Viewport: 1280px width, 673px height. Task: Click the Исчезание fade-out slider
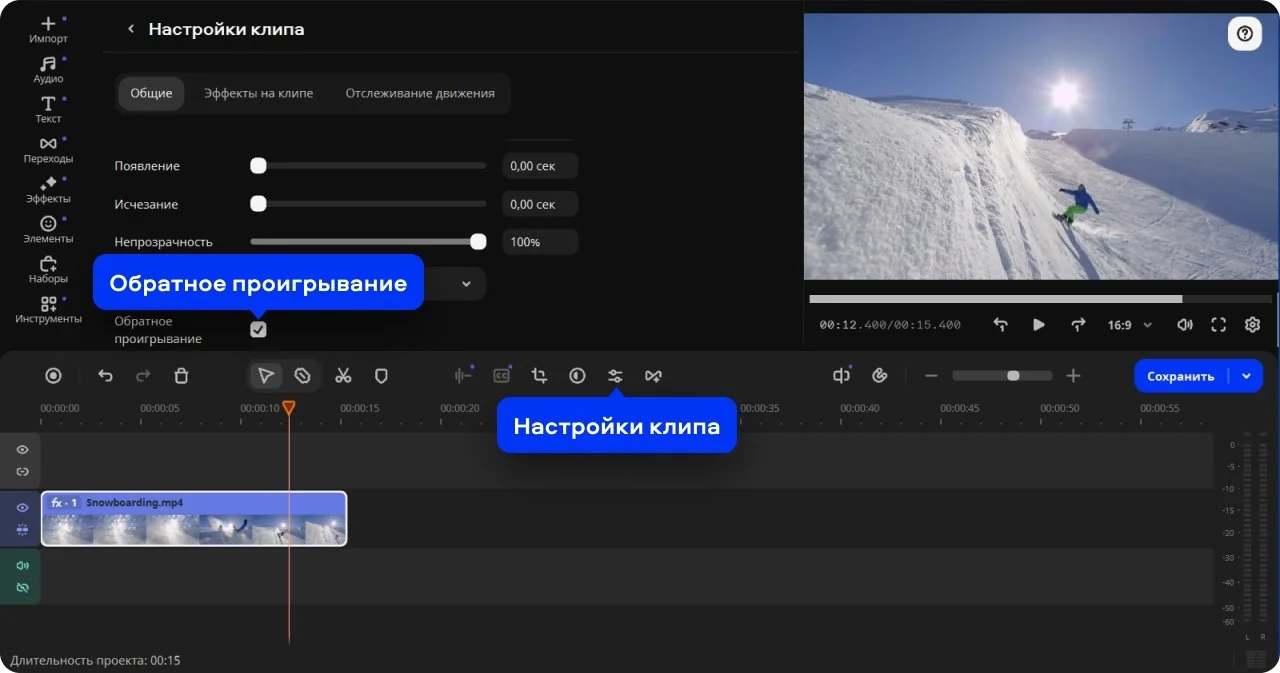click(x=368, y=204)
